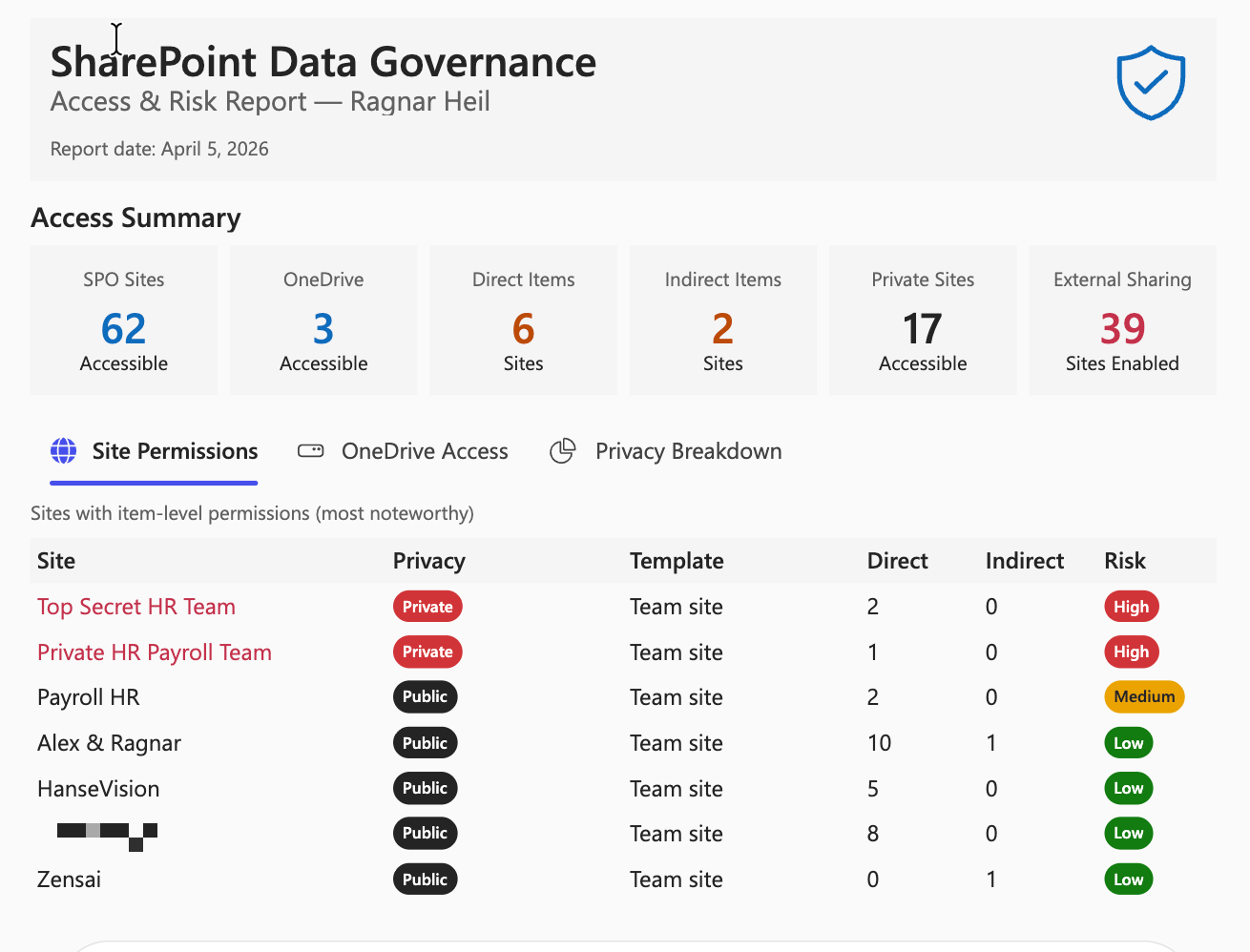This screenshot has height=952, width=1250.
Task: Click the Public badge on Zensai row
Action: (425, 879)
